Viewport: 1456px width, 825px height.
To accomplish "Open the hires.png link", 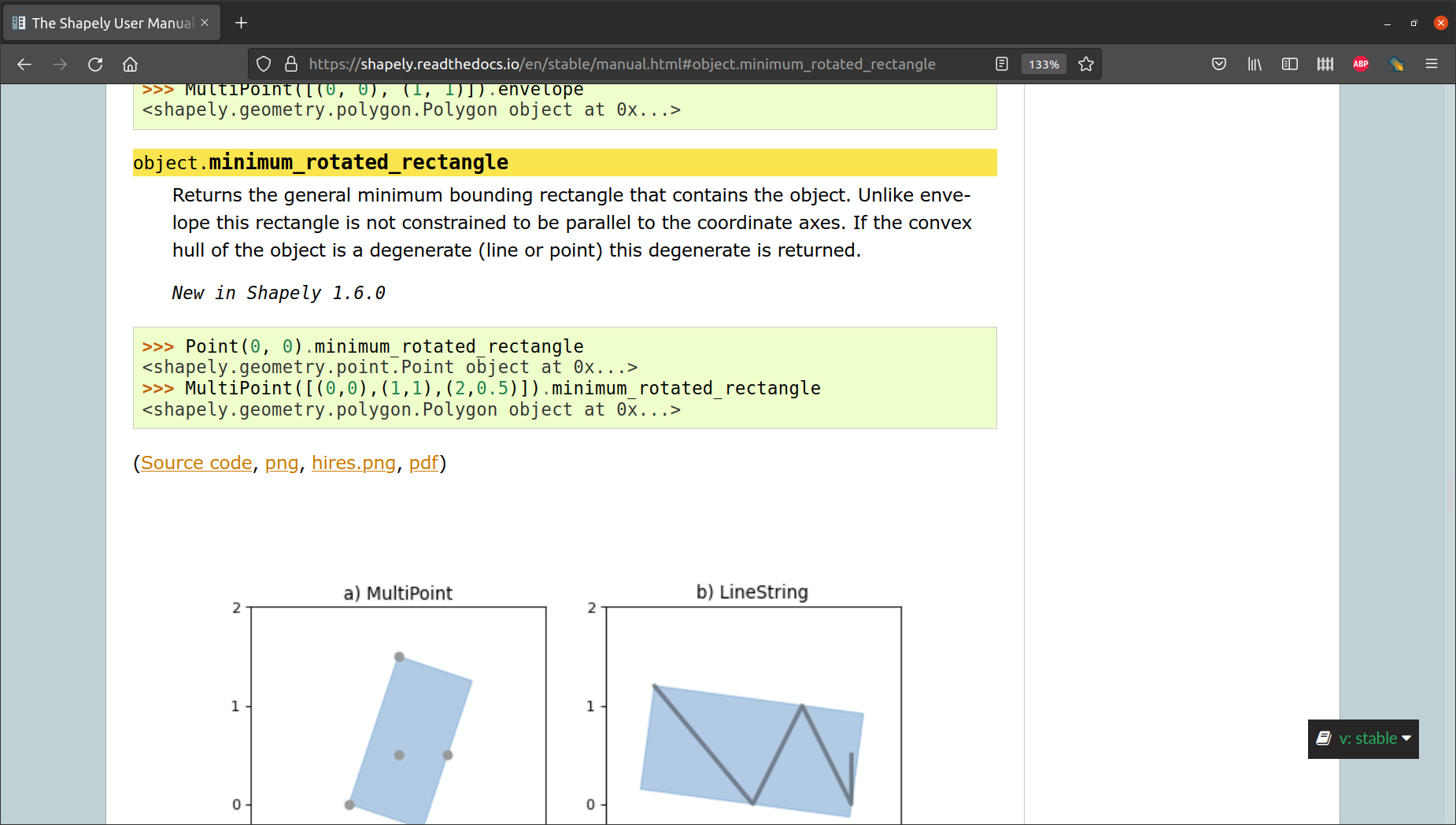I will 353,463.
